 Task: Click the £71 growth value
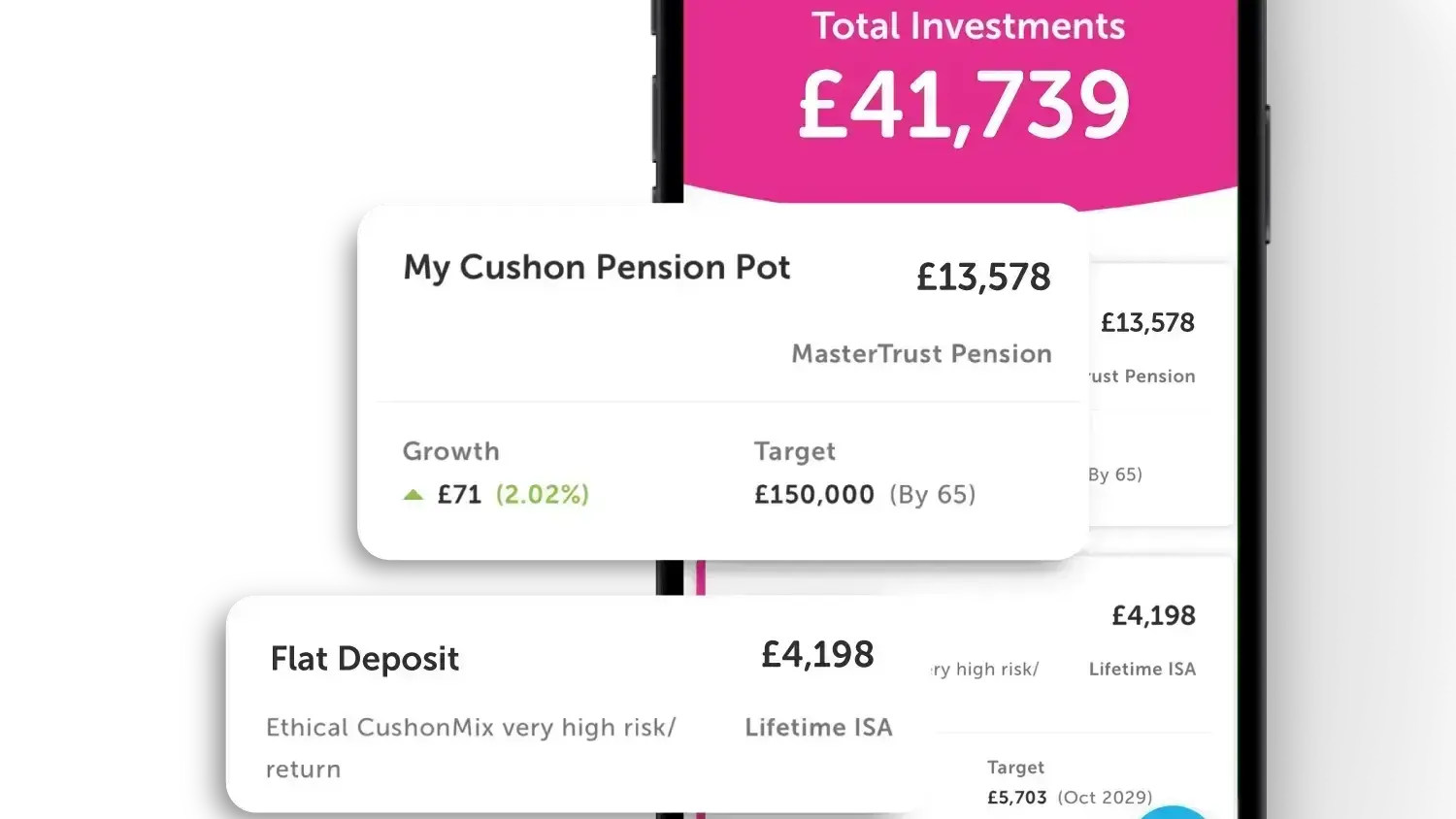[x=459, y=495]
